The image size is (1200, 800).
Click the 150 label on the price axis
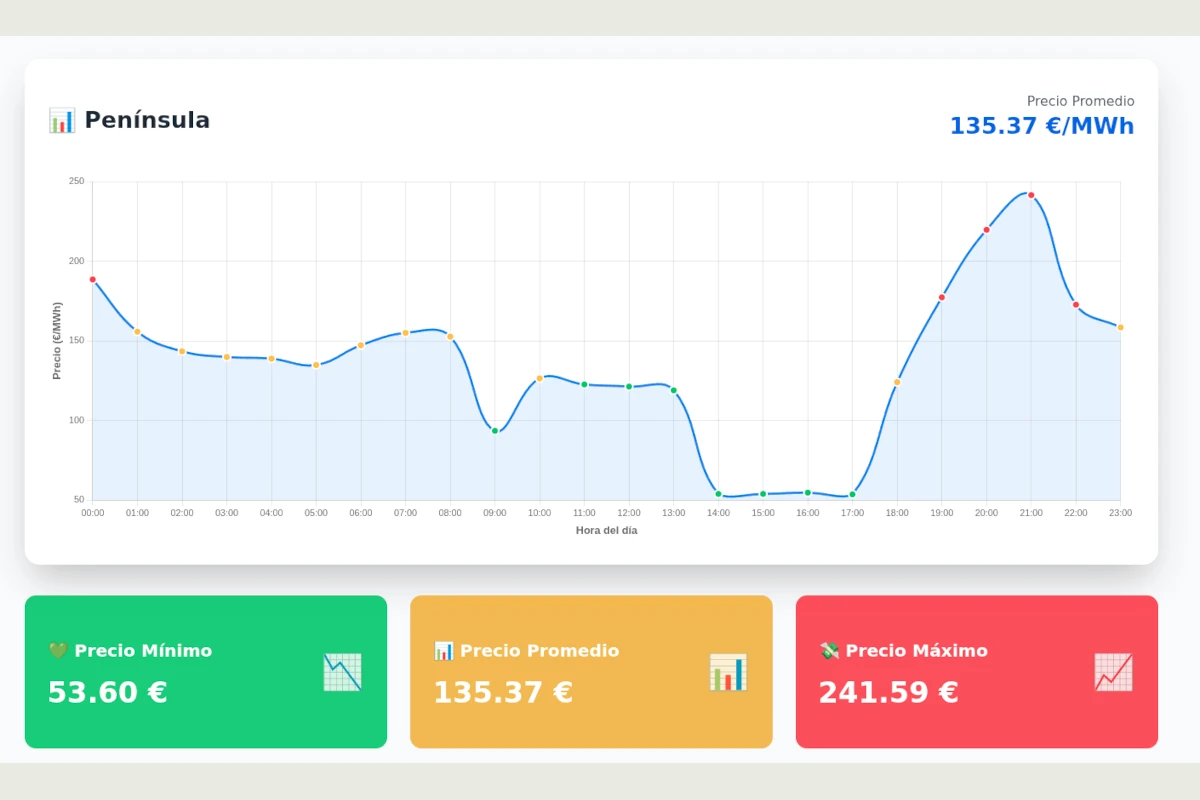pos(77,341)
